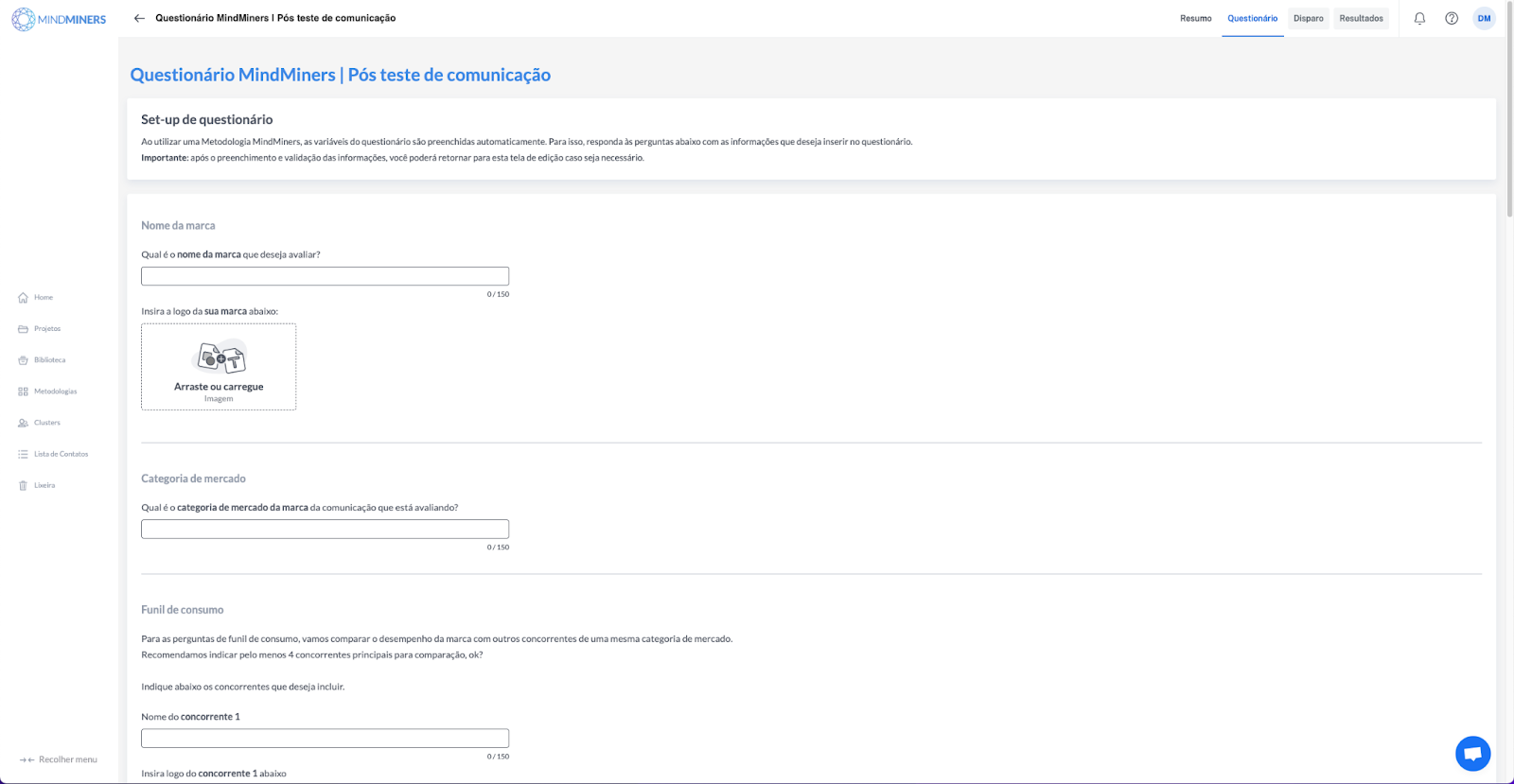The height and width of the screenshot is (784, 1514).
Task: Click the Insira a logo da sua marca label
Action: coord(210,311)
